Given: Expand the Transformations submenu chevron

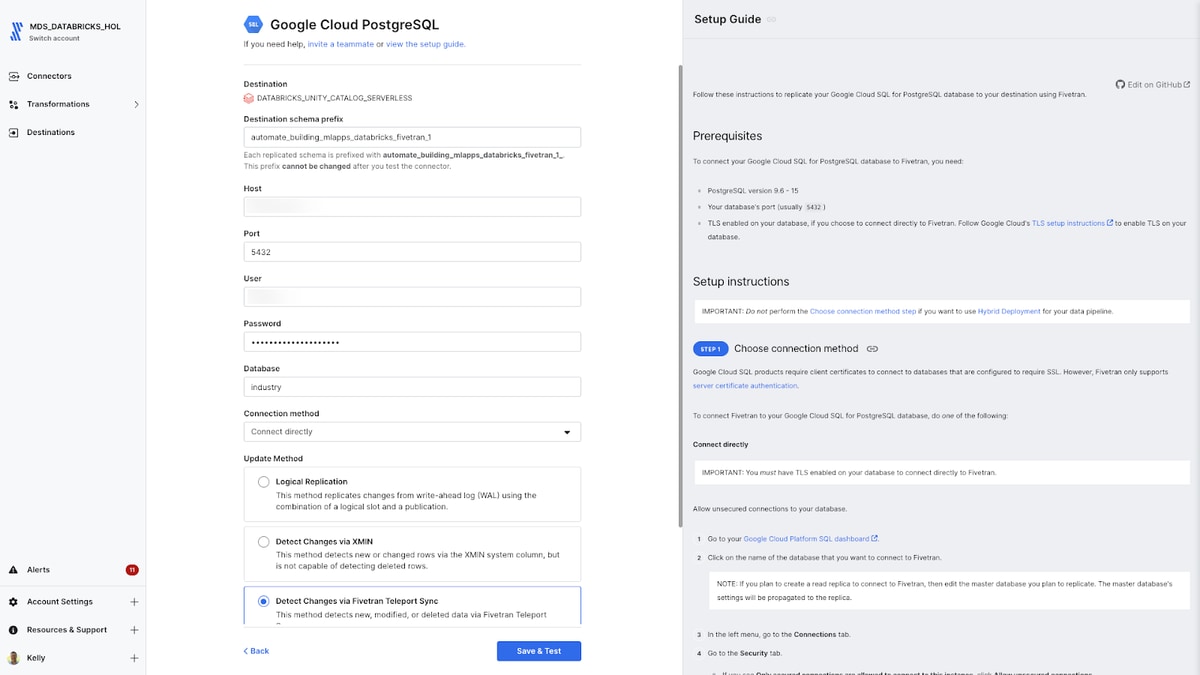Looking at the screenshot, I should (136, 104).
